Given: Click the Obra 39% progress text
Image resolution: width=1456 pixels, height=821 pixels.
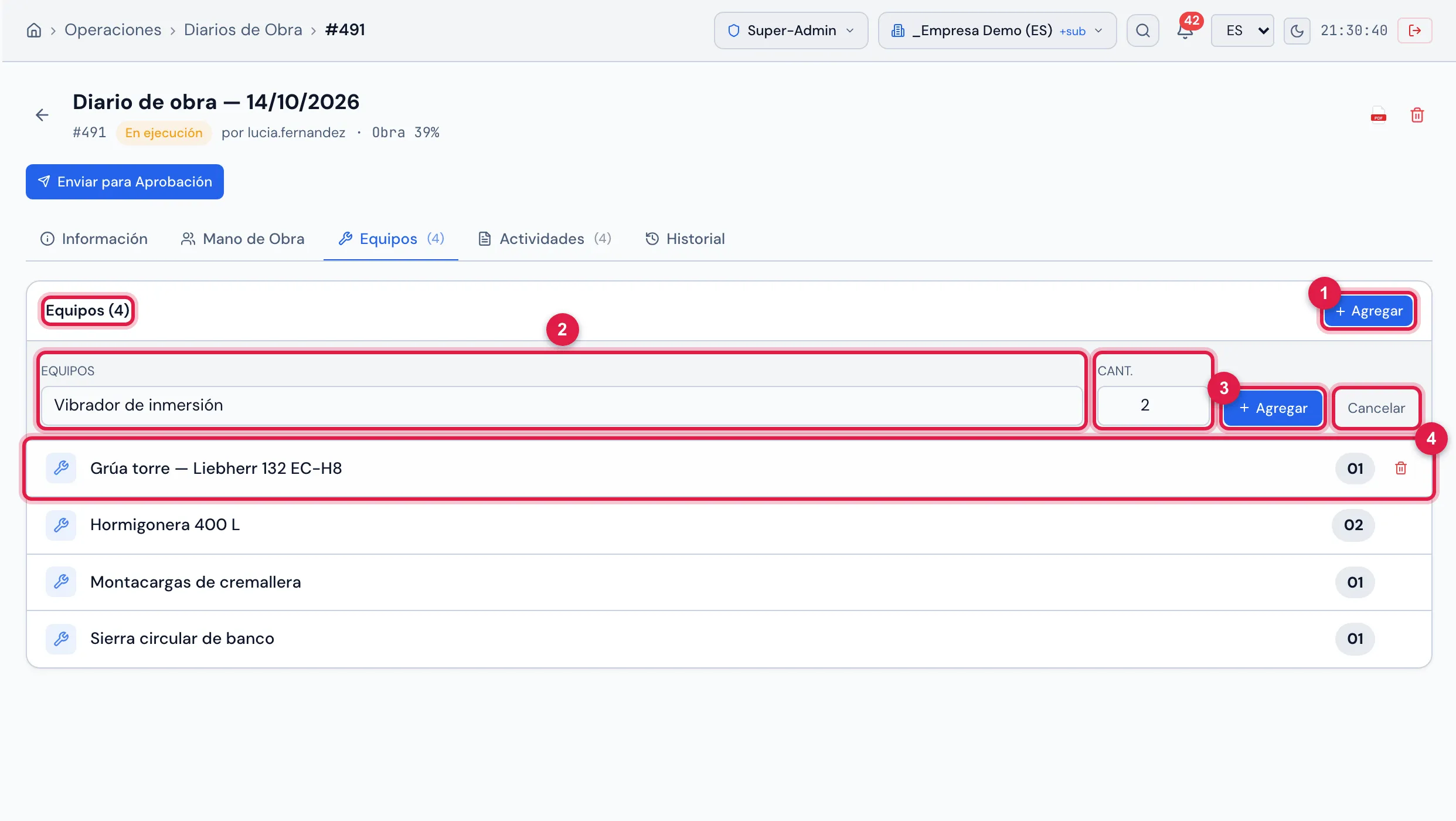Looking at the screenshot, I should tap(406, 133).
